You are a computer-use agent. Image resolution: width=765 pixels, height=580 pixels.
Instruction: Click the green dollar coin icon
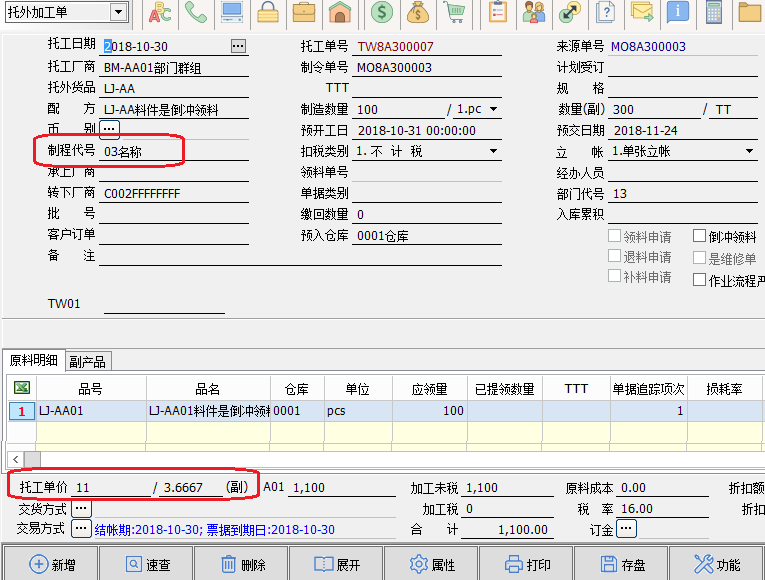pyautogui.click(x=381, y=13)
